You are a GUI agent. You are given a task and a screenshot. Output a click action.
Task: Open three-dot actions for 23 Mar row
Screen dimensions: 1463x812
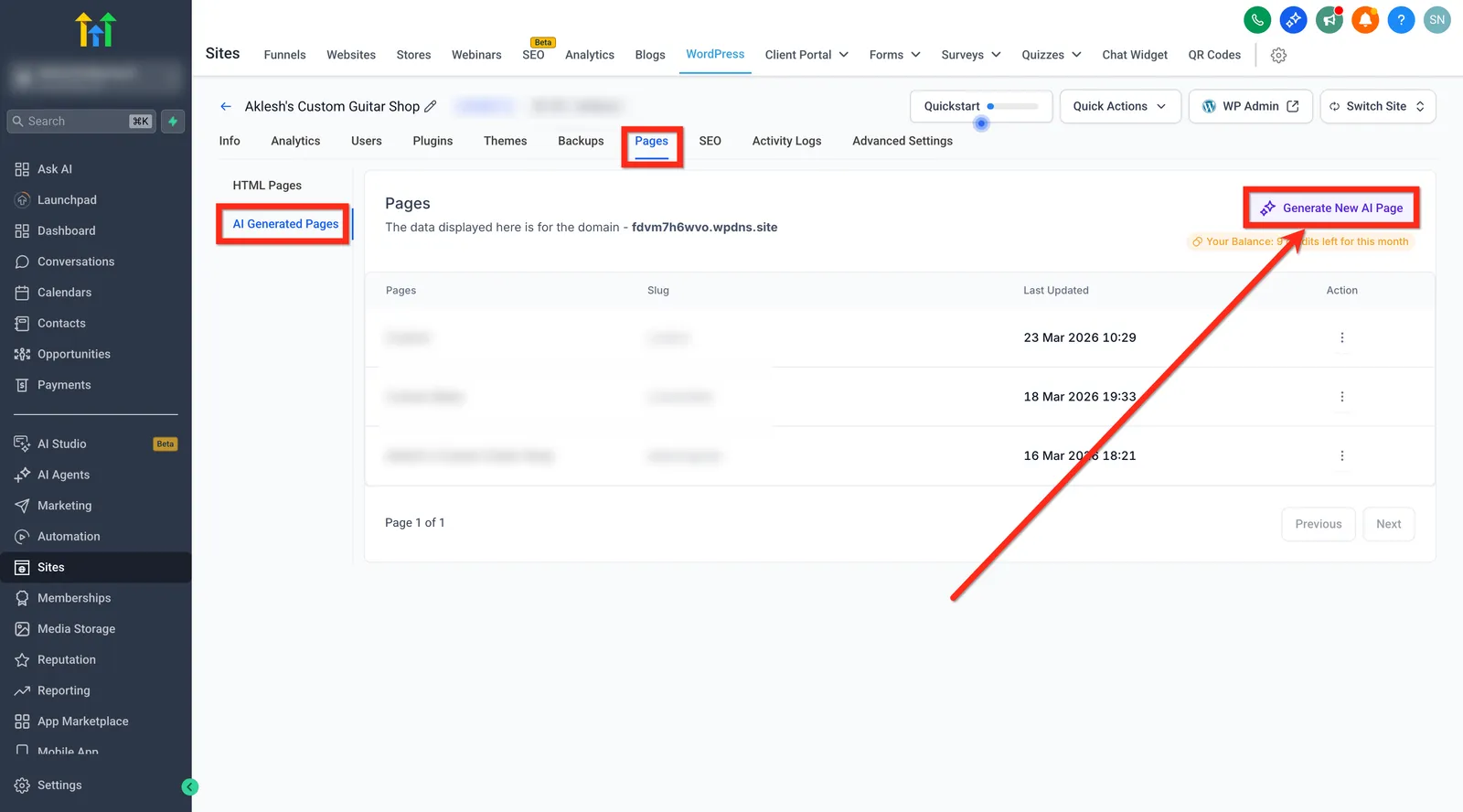point(1341,337)
